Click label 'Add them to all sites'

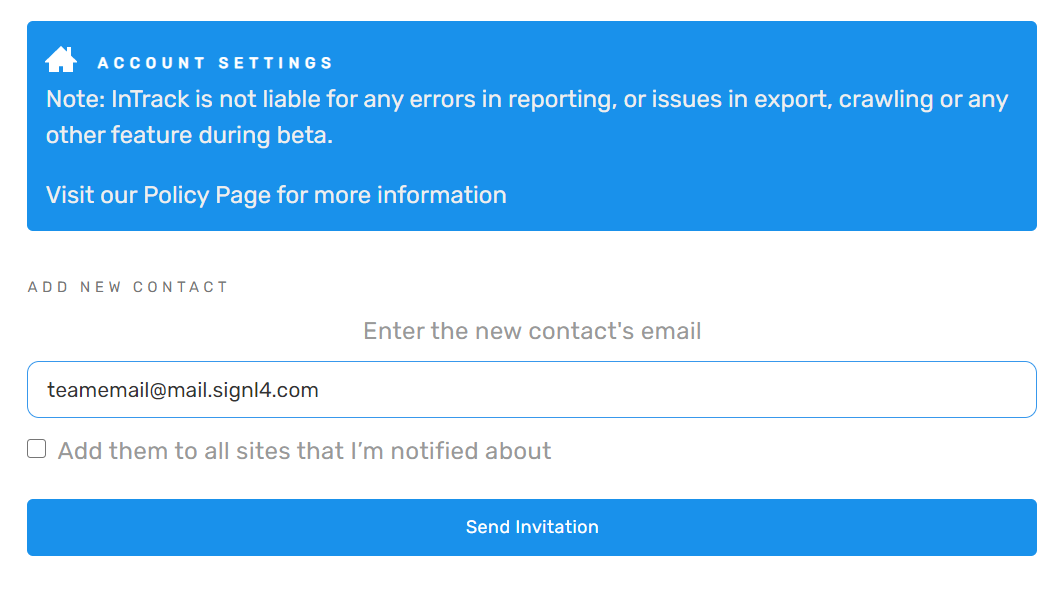[304, 451]
